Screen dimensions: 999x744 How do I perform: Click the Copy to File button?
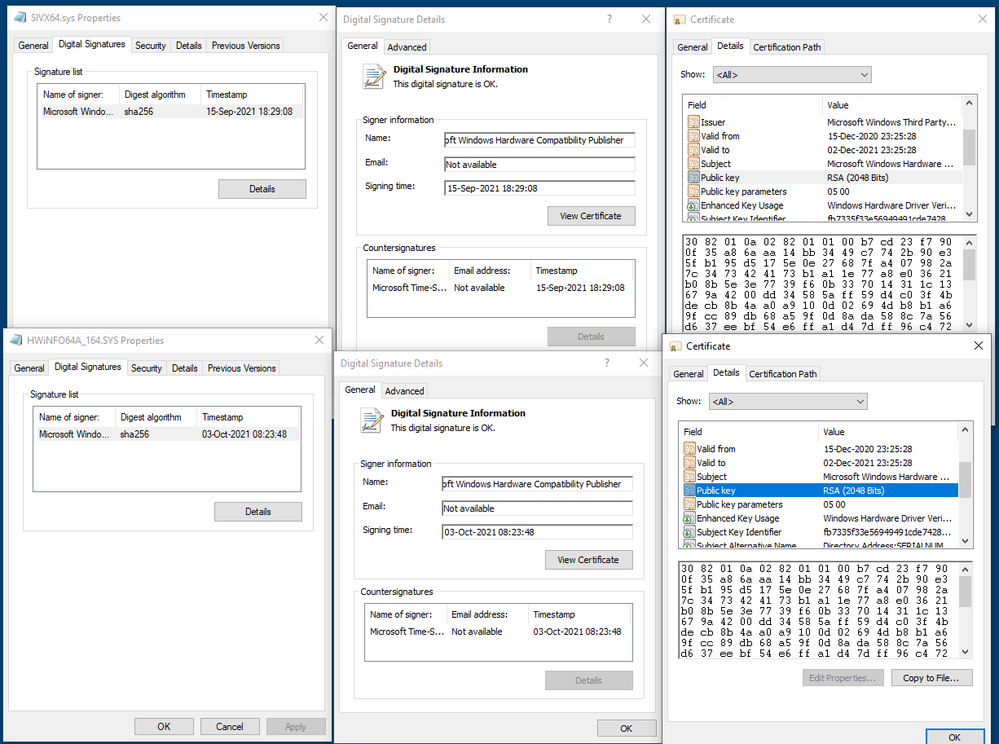pos(931,678)
